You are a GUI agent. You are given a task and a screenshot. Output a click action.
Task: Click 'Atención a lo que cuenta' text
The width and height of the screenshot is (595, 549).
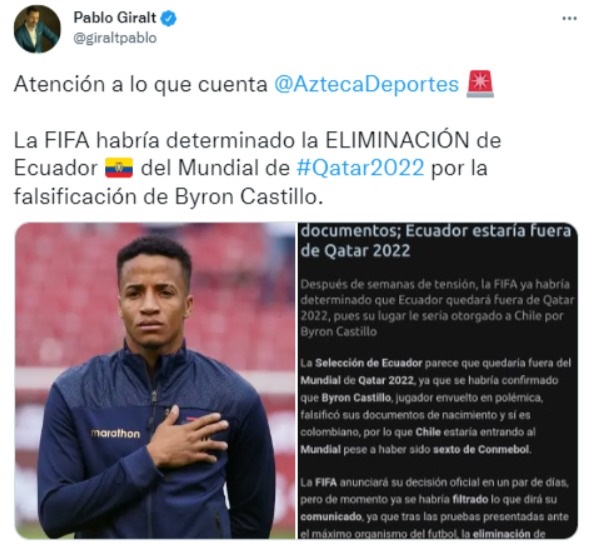point(140,84)
